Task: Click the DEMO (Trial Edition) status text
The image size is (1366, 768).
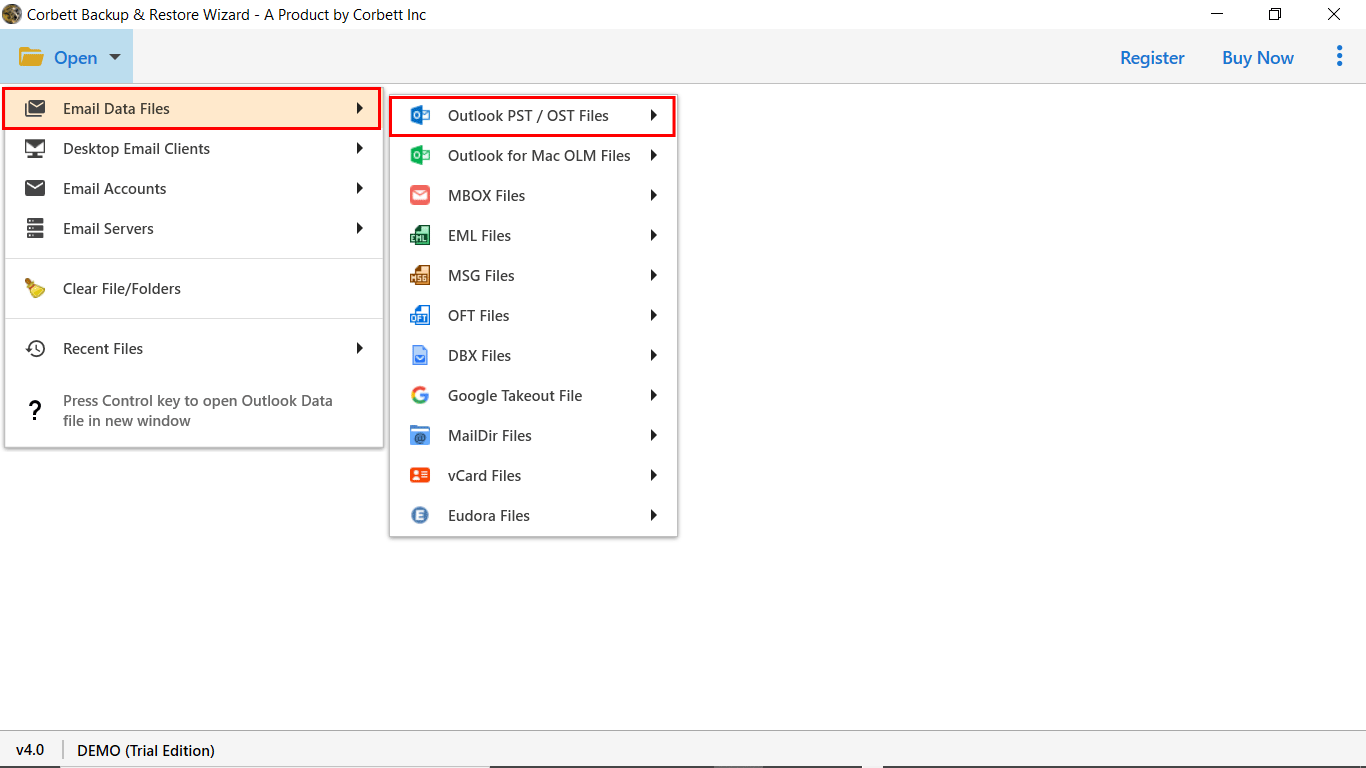Action: pos(146,750)
